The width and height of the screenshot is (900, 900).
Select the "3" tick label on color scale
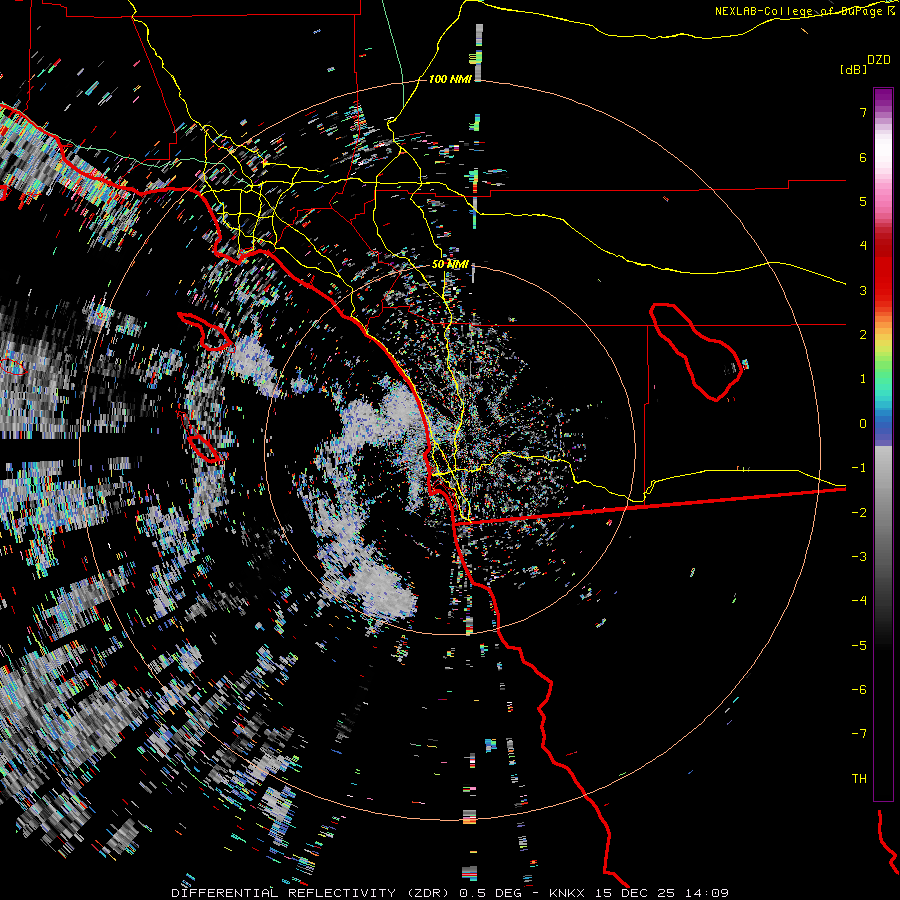point(863,290)
